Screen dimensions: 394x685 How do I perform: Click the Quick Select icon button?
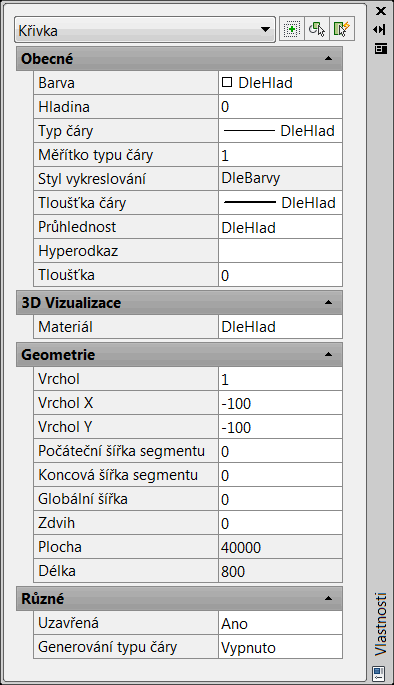coord(342,29)
